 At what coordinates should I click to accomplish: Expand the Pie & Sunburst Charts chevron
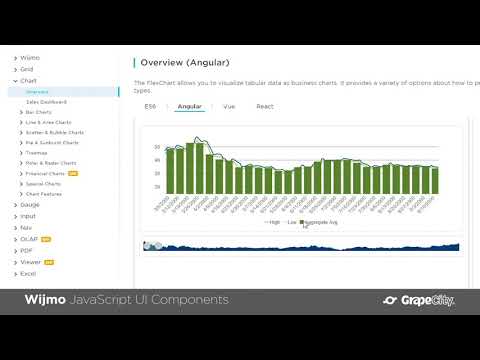point(21,143)
